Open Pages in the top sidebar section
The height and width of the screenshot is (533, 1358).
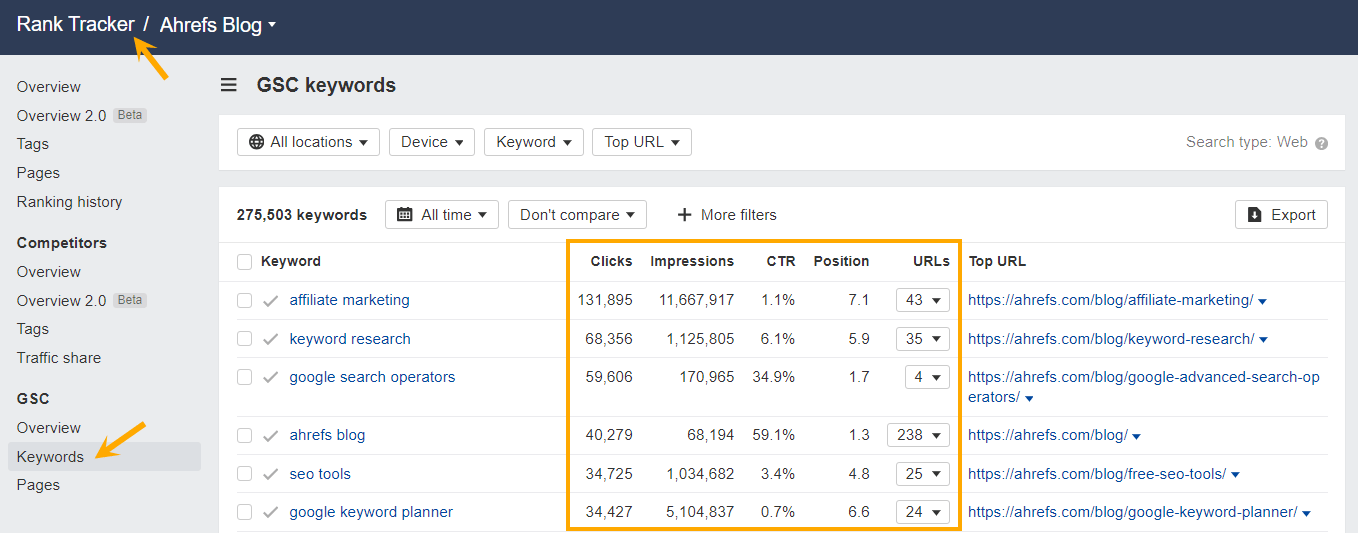click(38, 173)
